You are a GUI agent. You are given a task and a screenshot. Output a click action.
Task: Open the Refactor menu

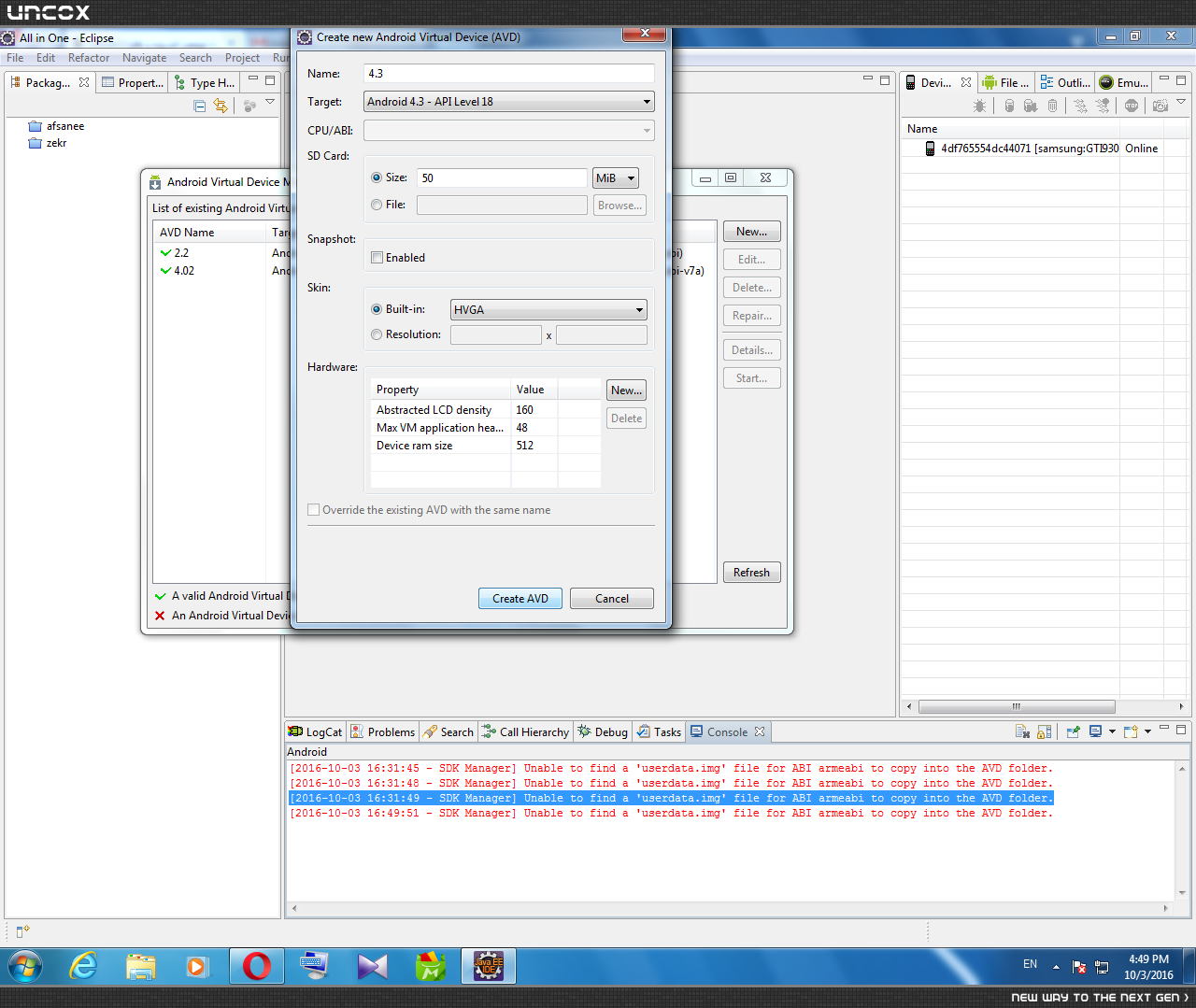89,58
